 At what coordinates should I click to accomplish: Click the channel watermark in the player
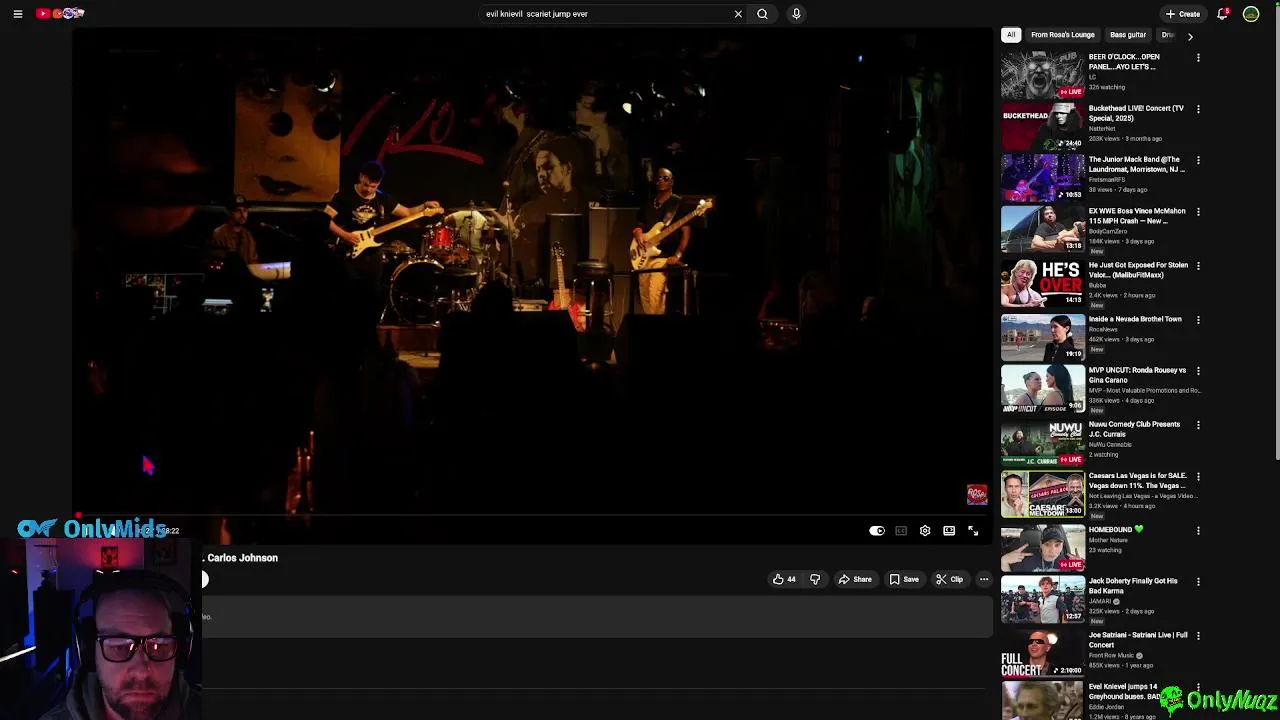(x=977, y=495)
